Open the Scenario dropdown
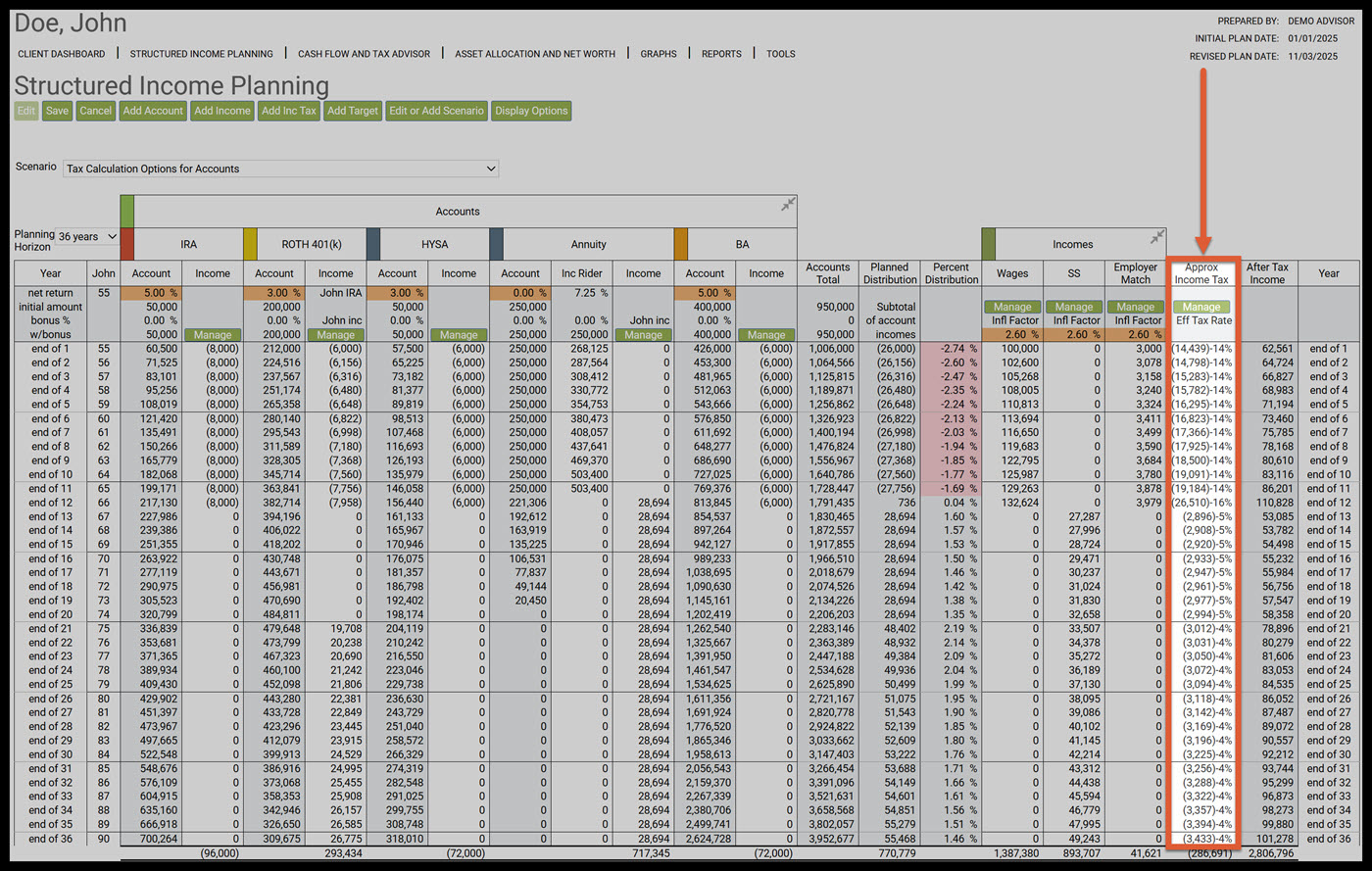This screenshot has width=1372, height=871. pos(280,169)
